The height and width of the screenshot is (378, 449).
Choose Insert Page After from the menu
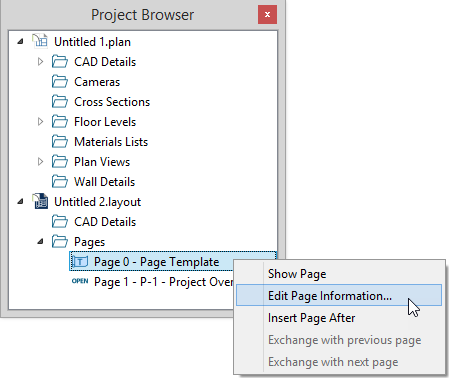point(339,318)
